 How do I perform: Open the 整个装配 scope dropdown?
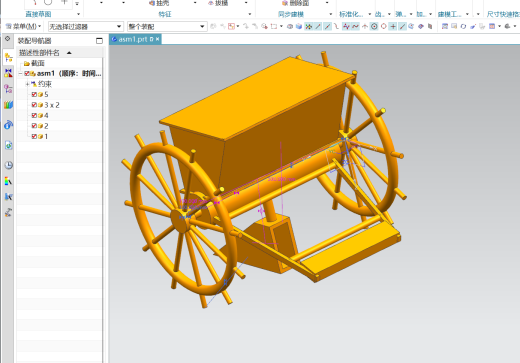(x=167, y=27)
